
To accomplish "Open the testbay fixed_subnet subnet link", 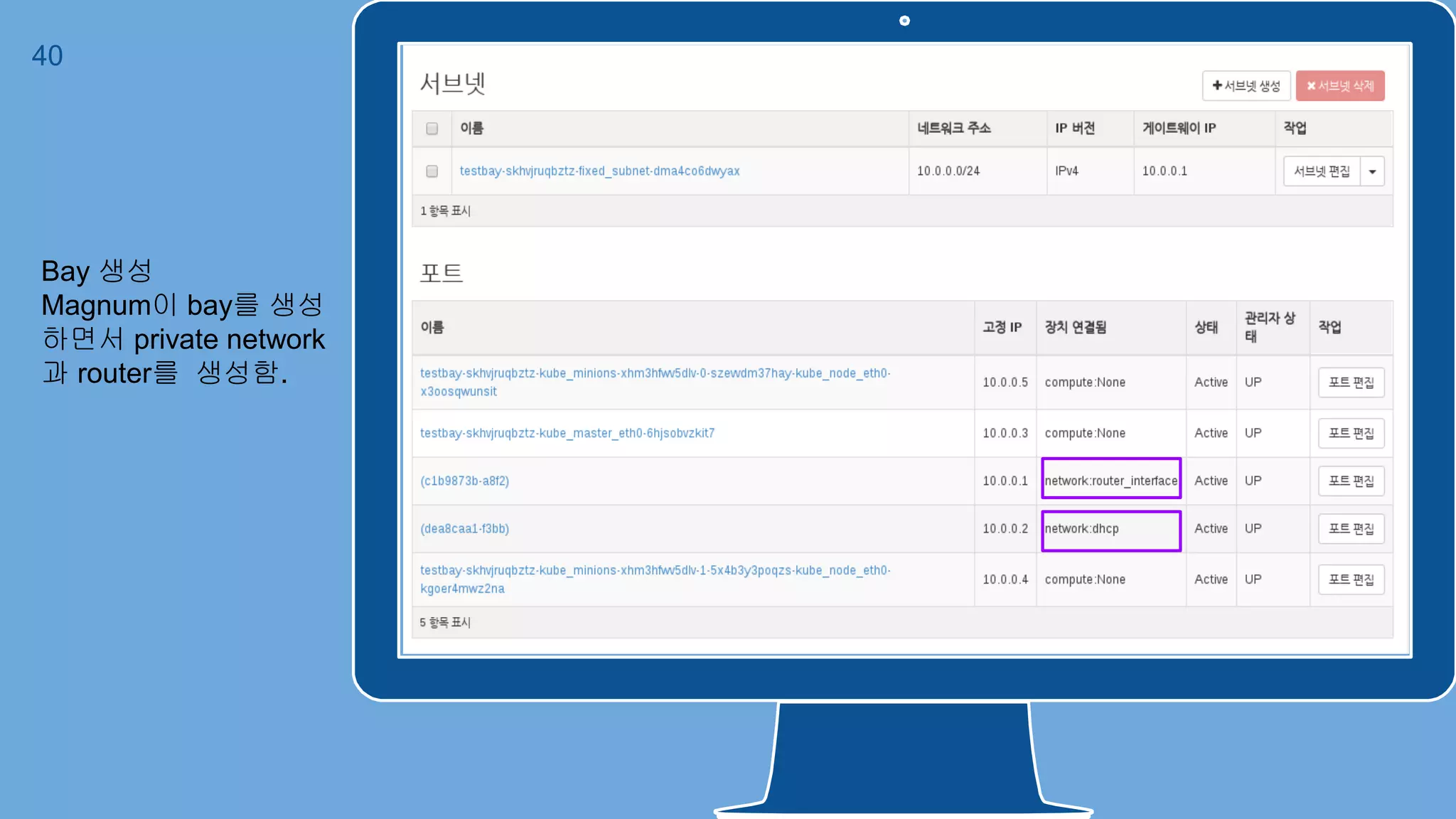I will (599, 171).
